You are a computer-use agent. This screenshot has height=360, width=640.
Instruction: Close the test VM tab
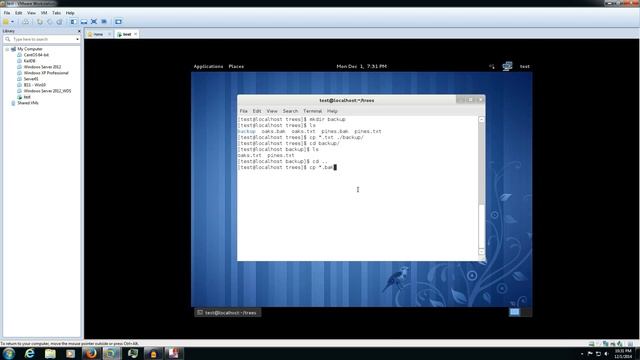136,34
